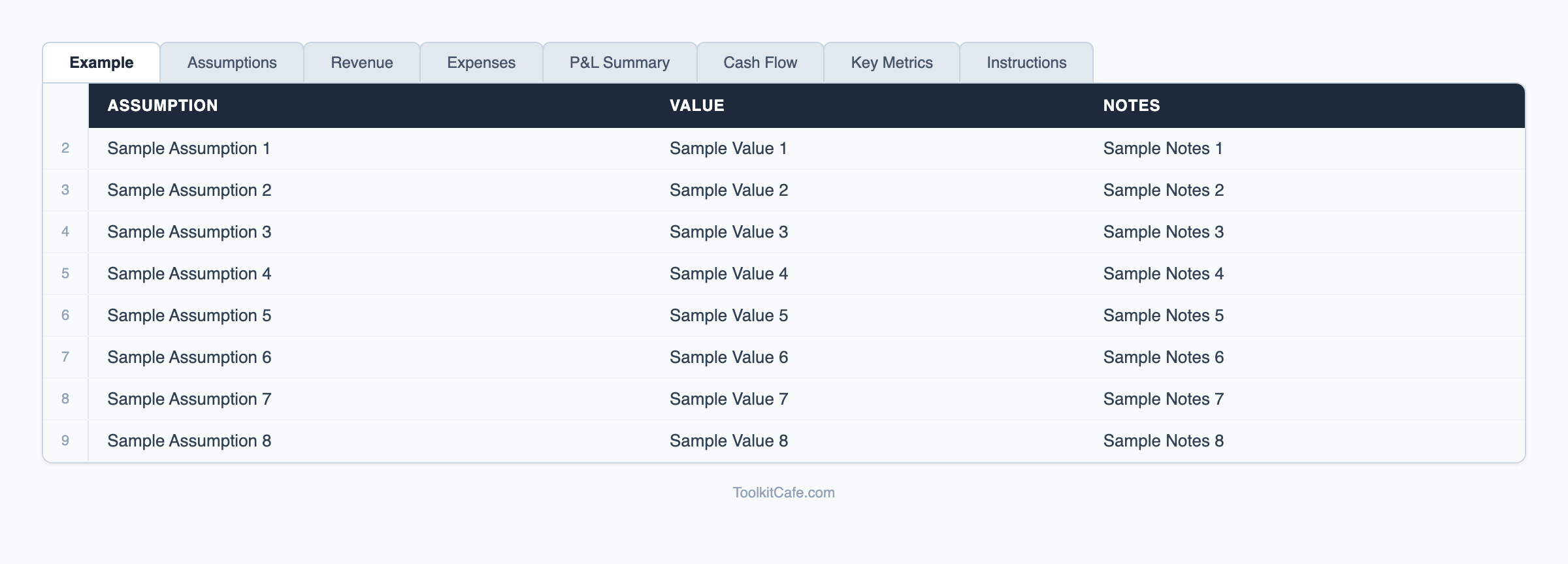
Task: Open the Instructions tab
Action: pyautogui.click(x=1026, y=63)
